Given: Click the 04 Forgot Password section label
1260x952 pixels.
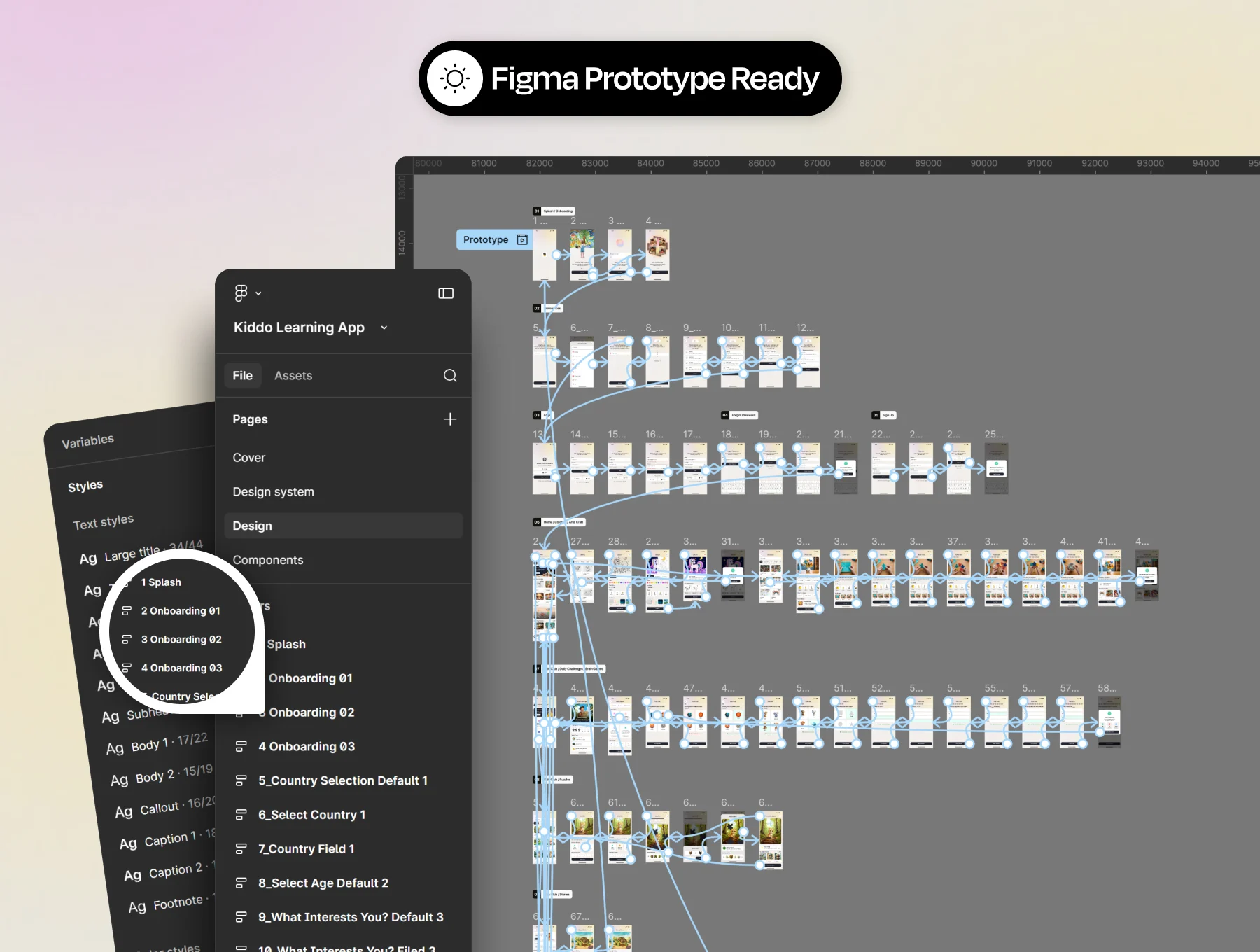Looking at the screenshot, I should click(x=740, y=415).
